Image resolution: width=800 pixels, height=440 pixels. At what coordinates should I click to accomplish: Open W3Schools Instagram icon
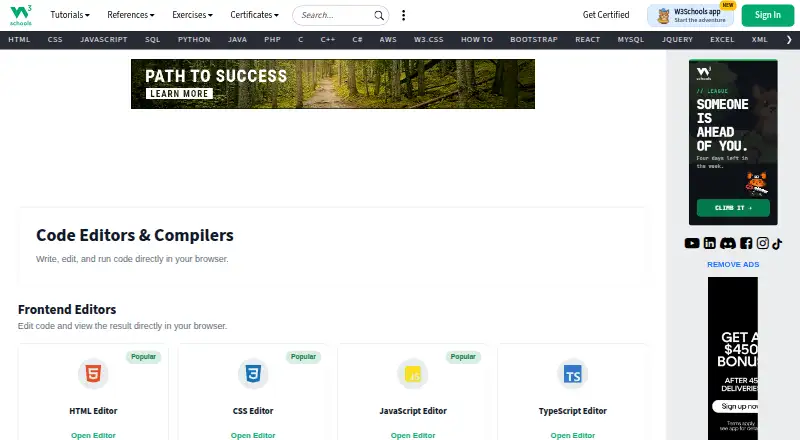tap(762, 243)
